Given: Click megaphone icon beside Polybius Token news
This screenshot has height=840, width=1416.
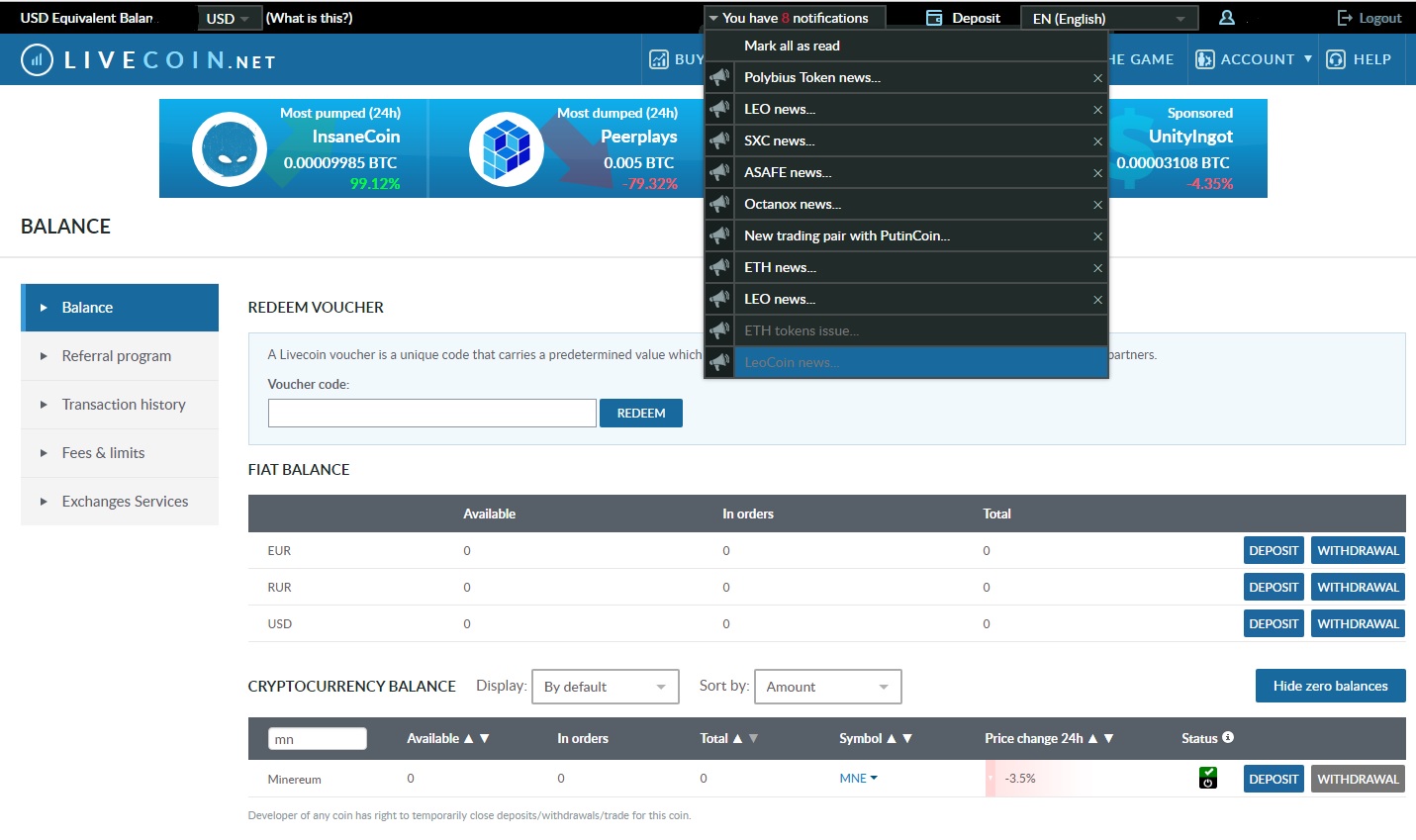Looking at the screenshot, I should pos(719,77).
